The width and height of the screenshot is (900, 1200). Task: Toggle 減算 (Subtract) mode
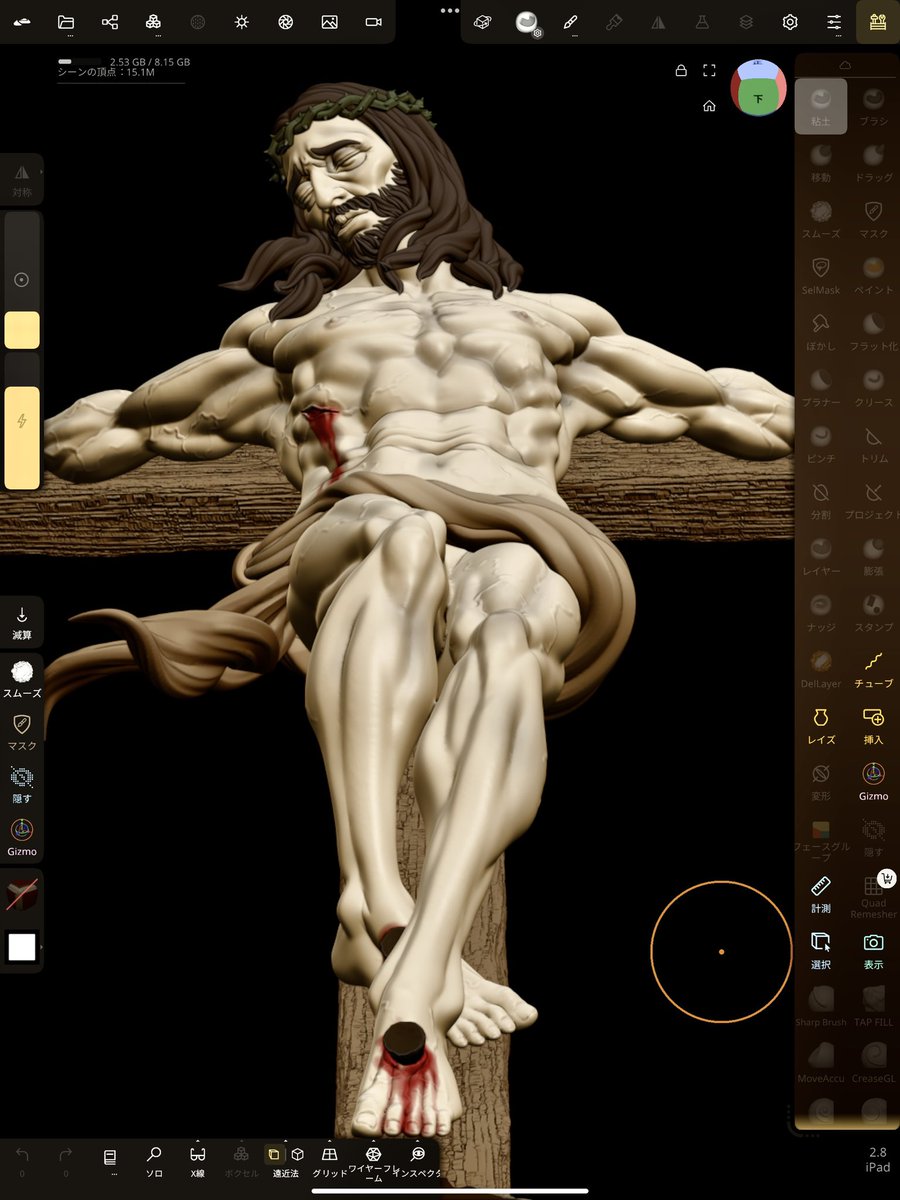click(x=22, y=624)
